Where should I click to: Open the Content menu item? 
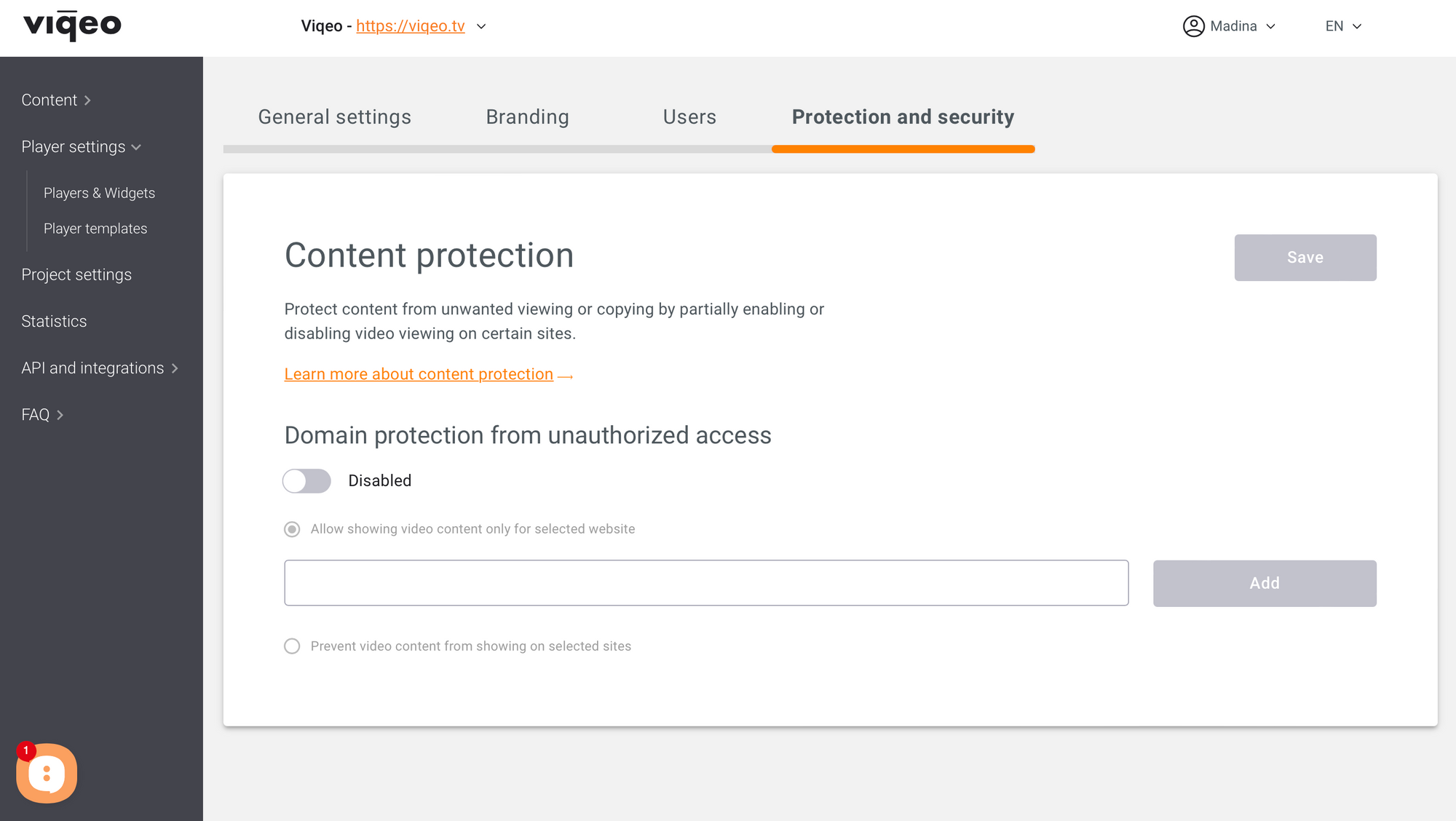pos(56,100)
